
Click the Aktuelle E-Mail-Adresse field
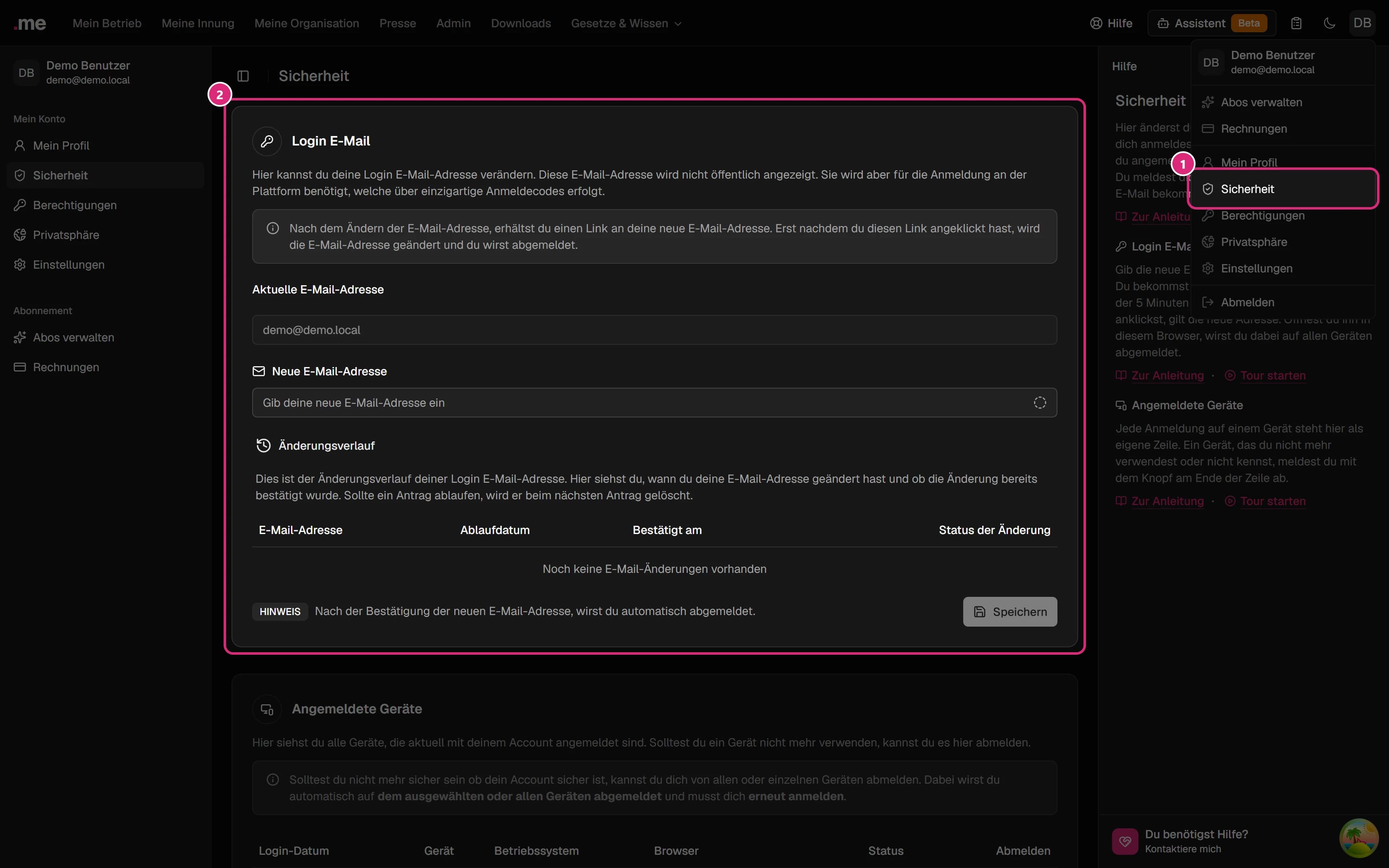(x=654, y=330)
